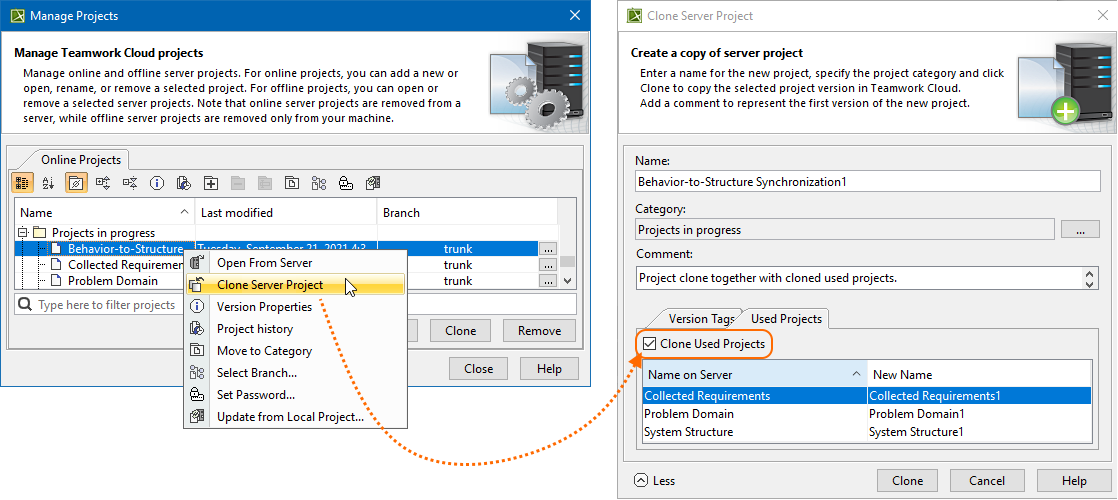Choose Update from Local Project menu entry

291,417
